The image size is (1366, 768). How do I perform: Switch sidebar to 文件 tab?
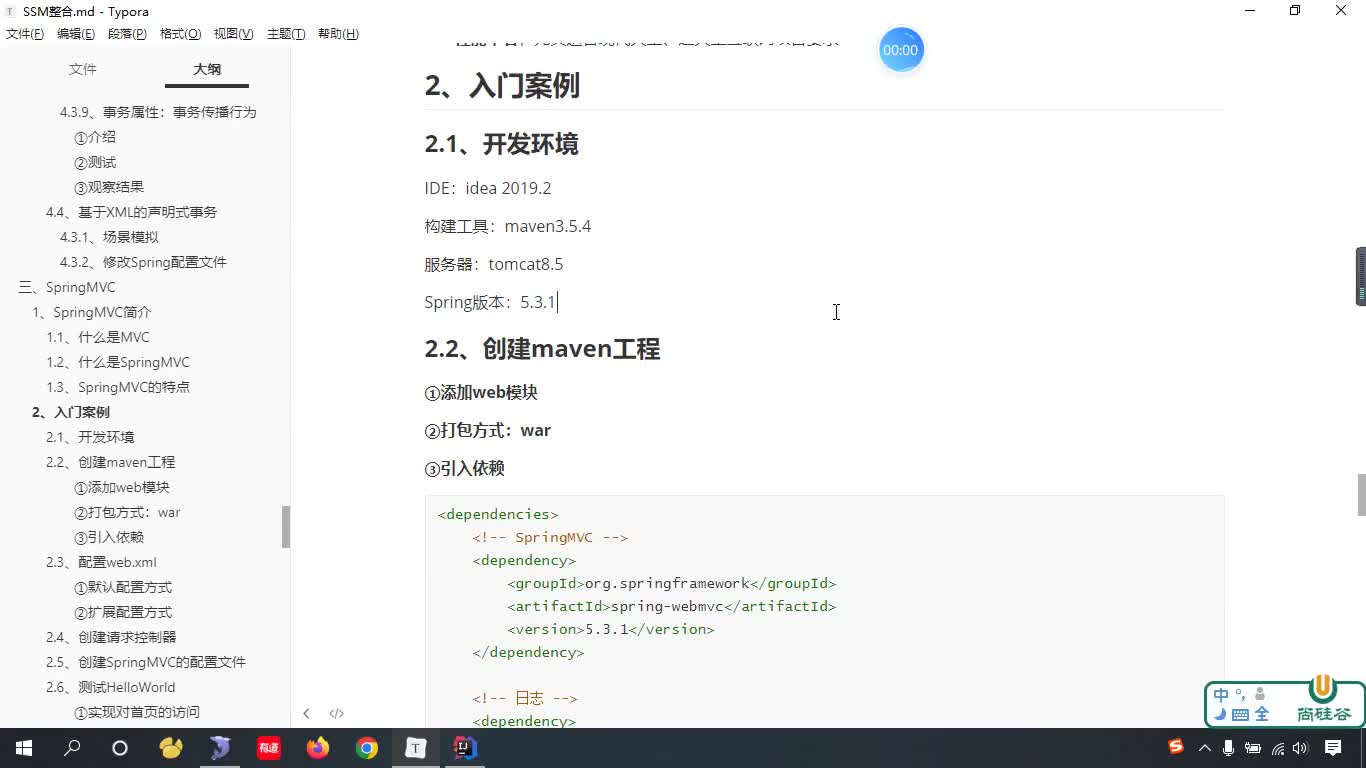click(82, 69)
